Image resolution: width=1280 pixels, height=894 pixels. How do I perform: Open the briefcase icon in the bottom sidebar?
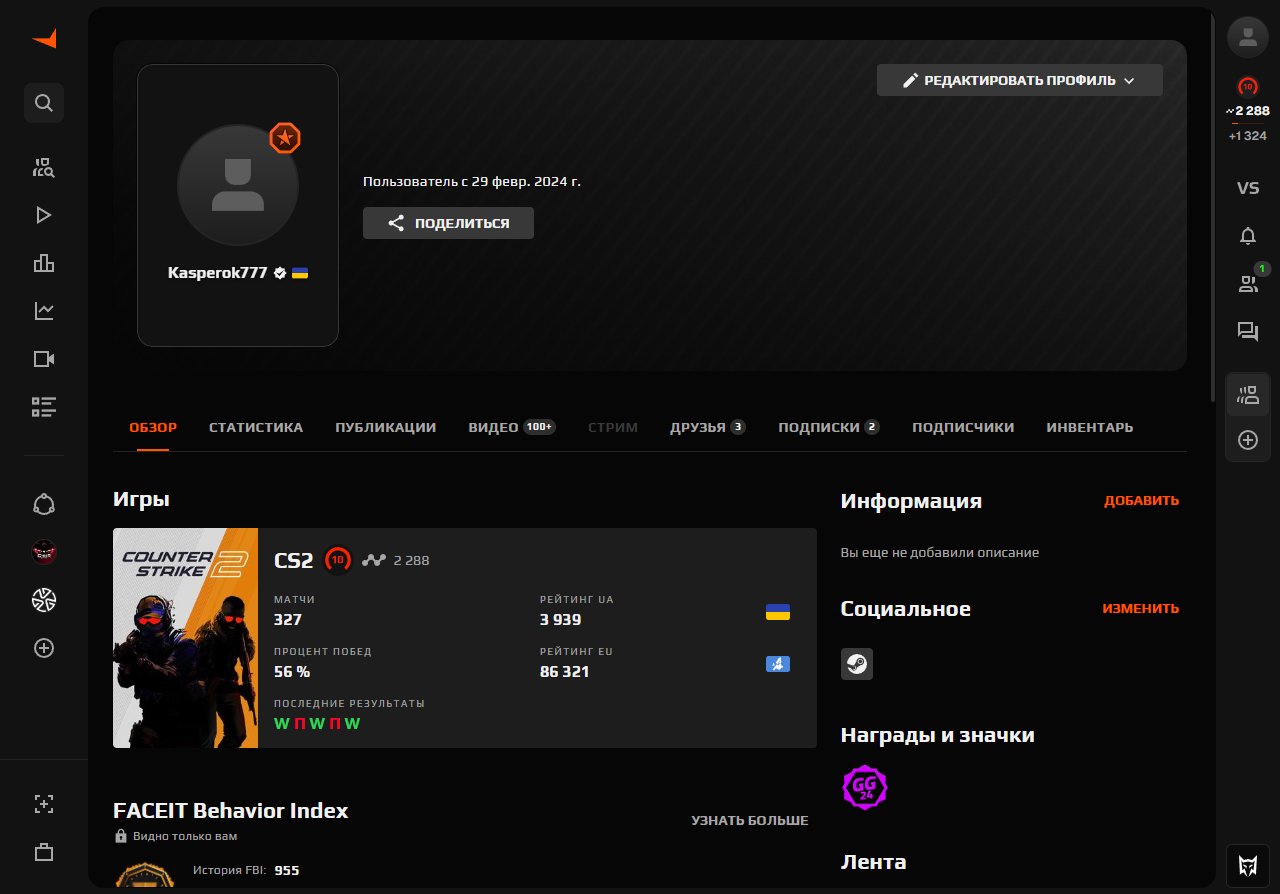pyautogui.click(x=44, y=853)
